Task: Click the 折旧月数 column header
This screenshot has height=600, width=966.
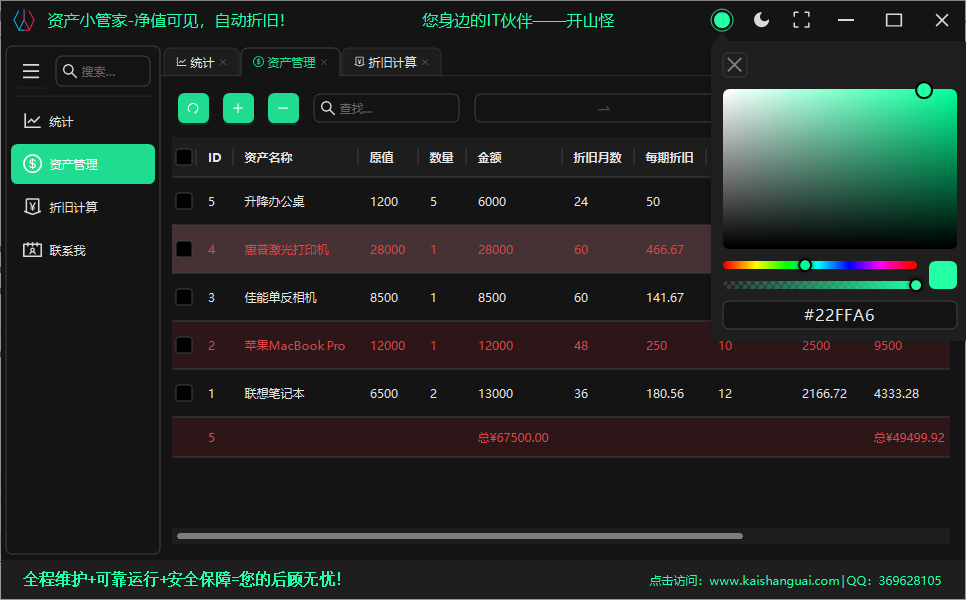Action: [597, 158]
